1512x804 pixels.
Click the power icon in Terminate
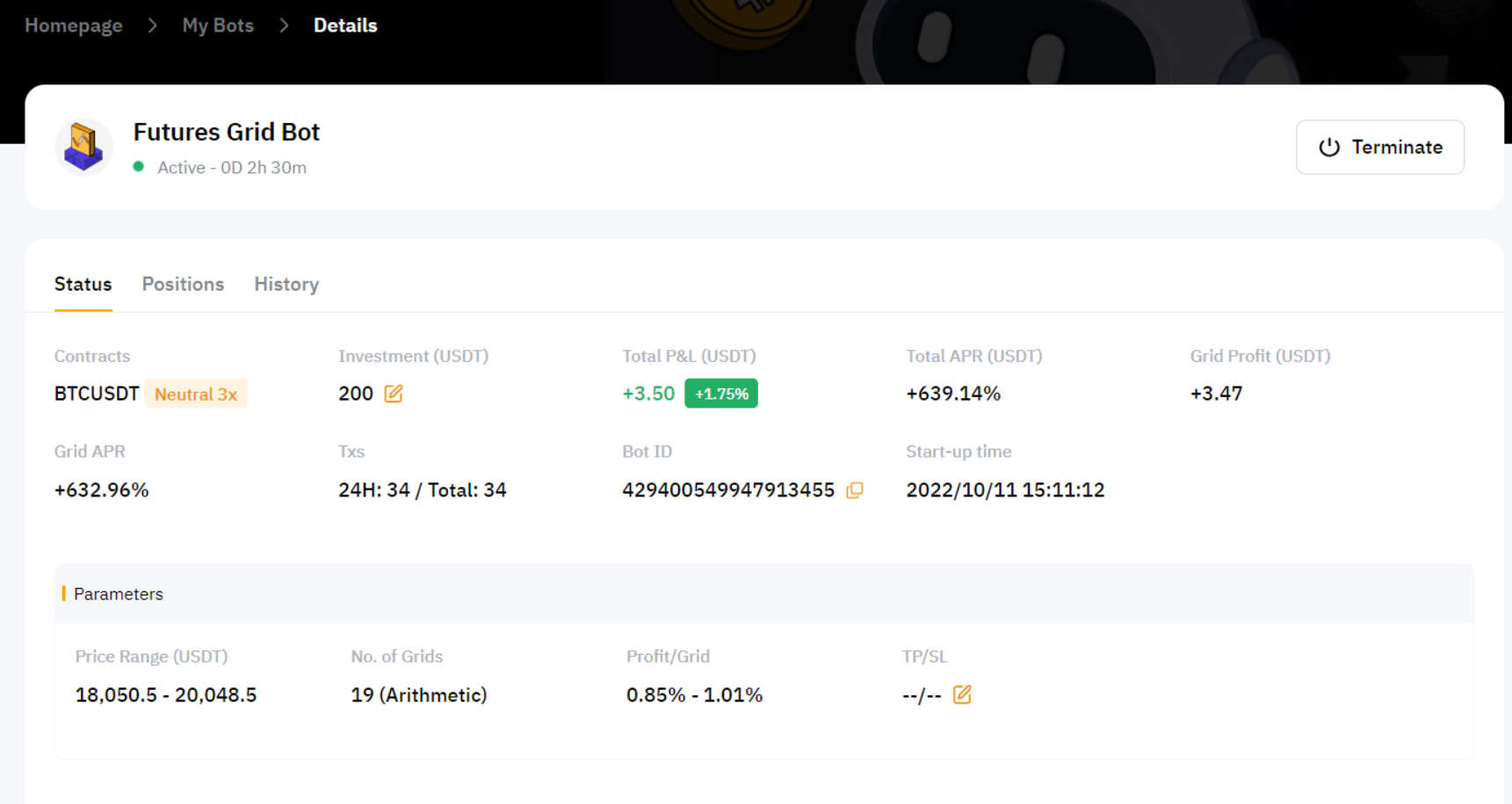tap(1328, 148)
